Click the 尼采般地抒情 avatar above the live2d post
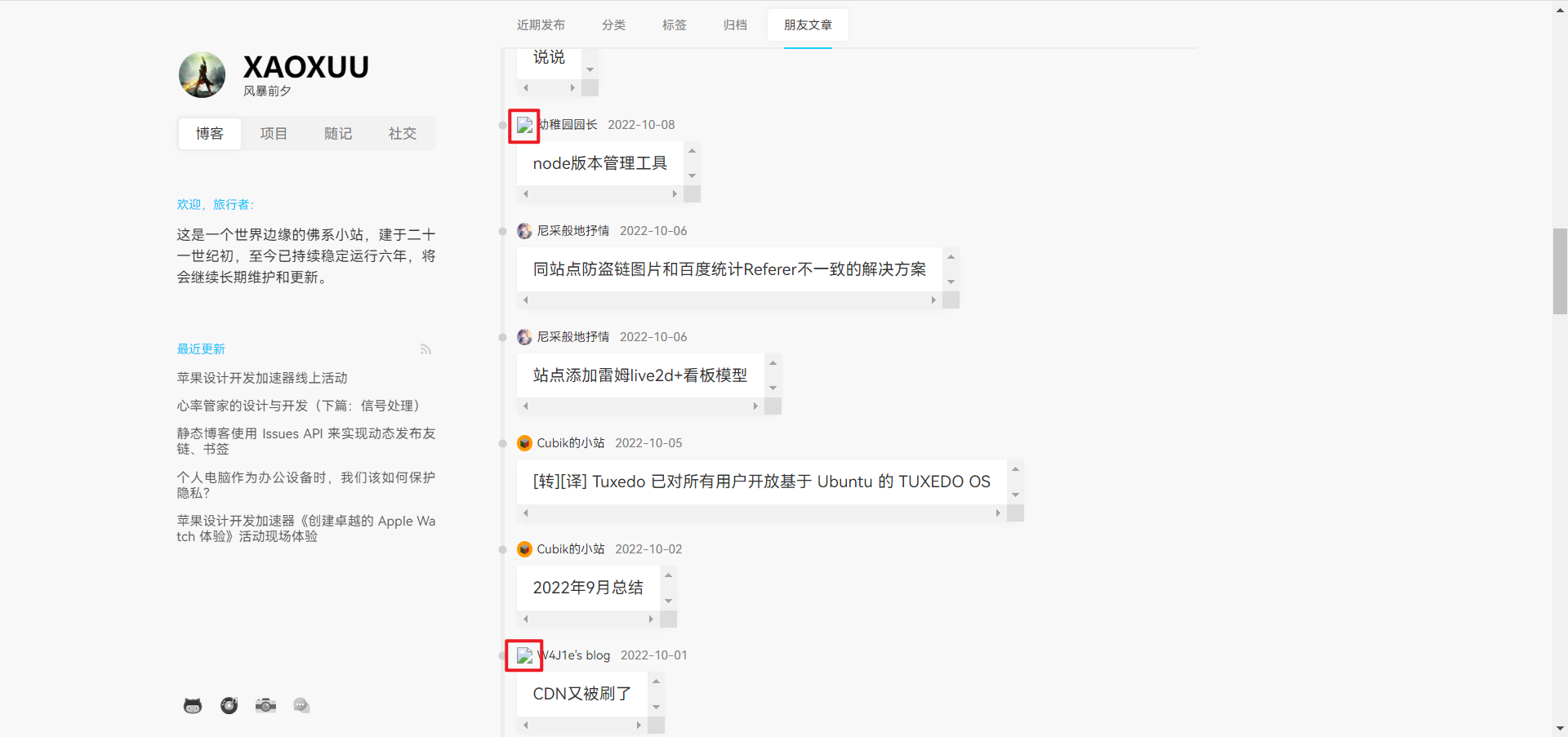This screenshot has width=1568, height=737. point(524,337)
